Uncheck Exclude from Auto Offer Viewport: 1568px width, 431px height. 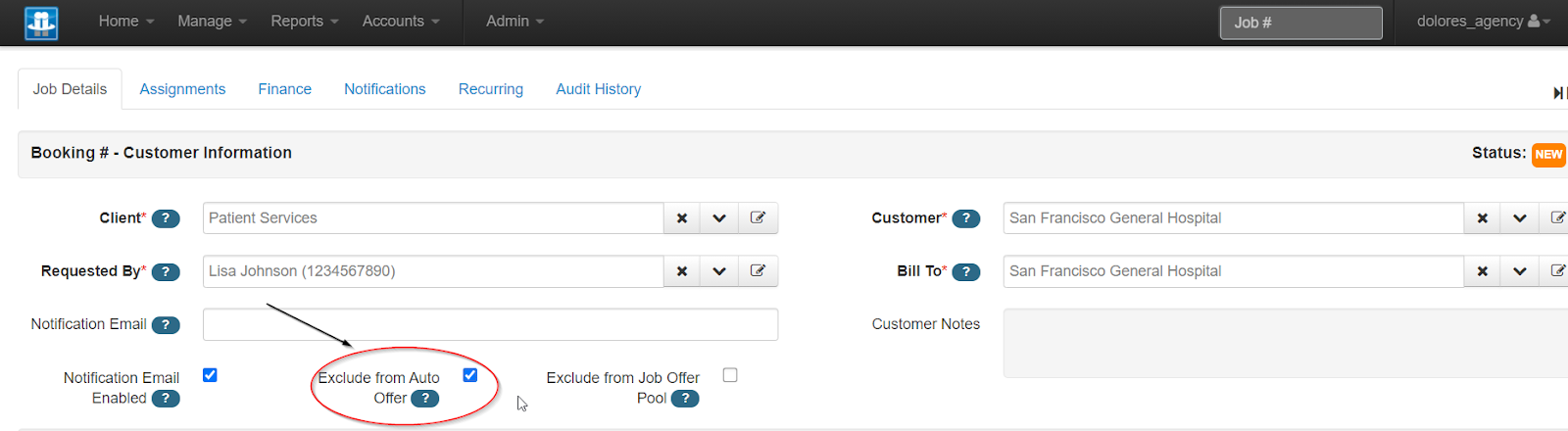click(470, 375)
